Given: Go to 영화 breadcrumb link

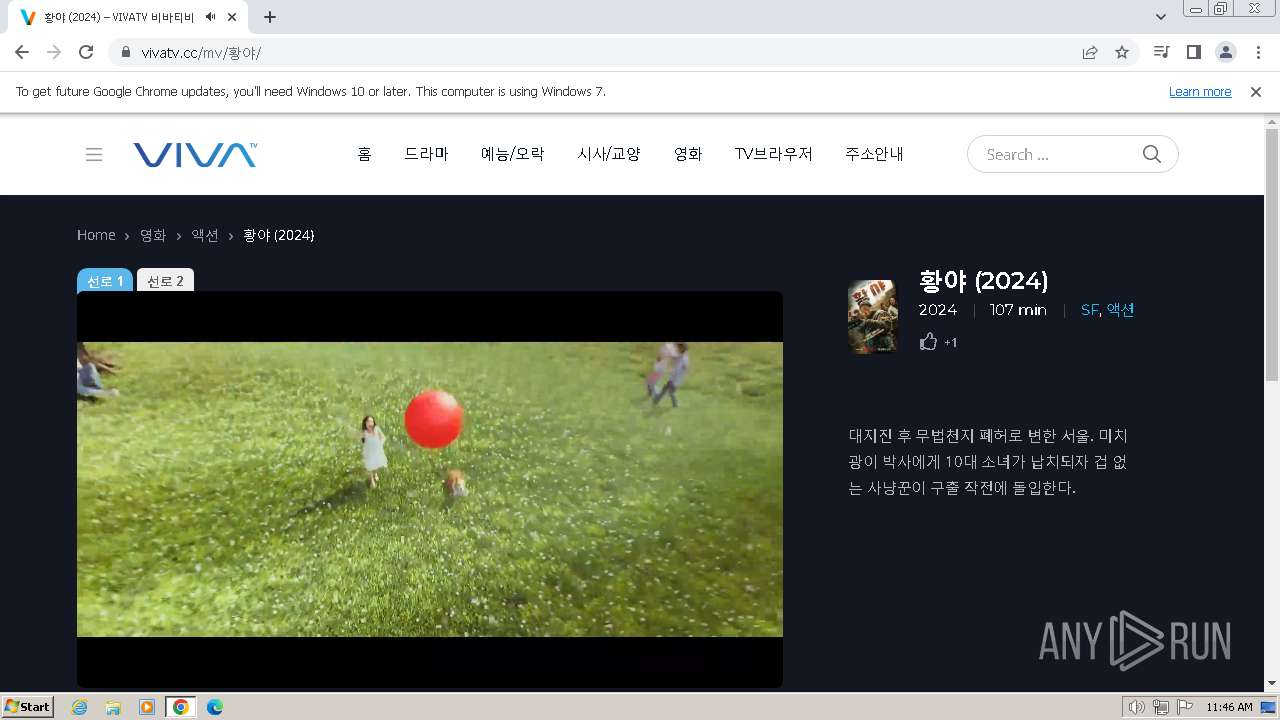Looking at the screenshot, I should point(153,235).
